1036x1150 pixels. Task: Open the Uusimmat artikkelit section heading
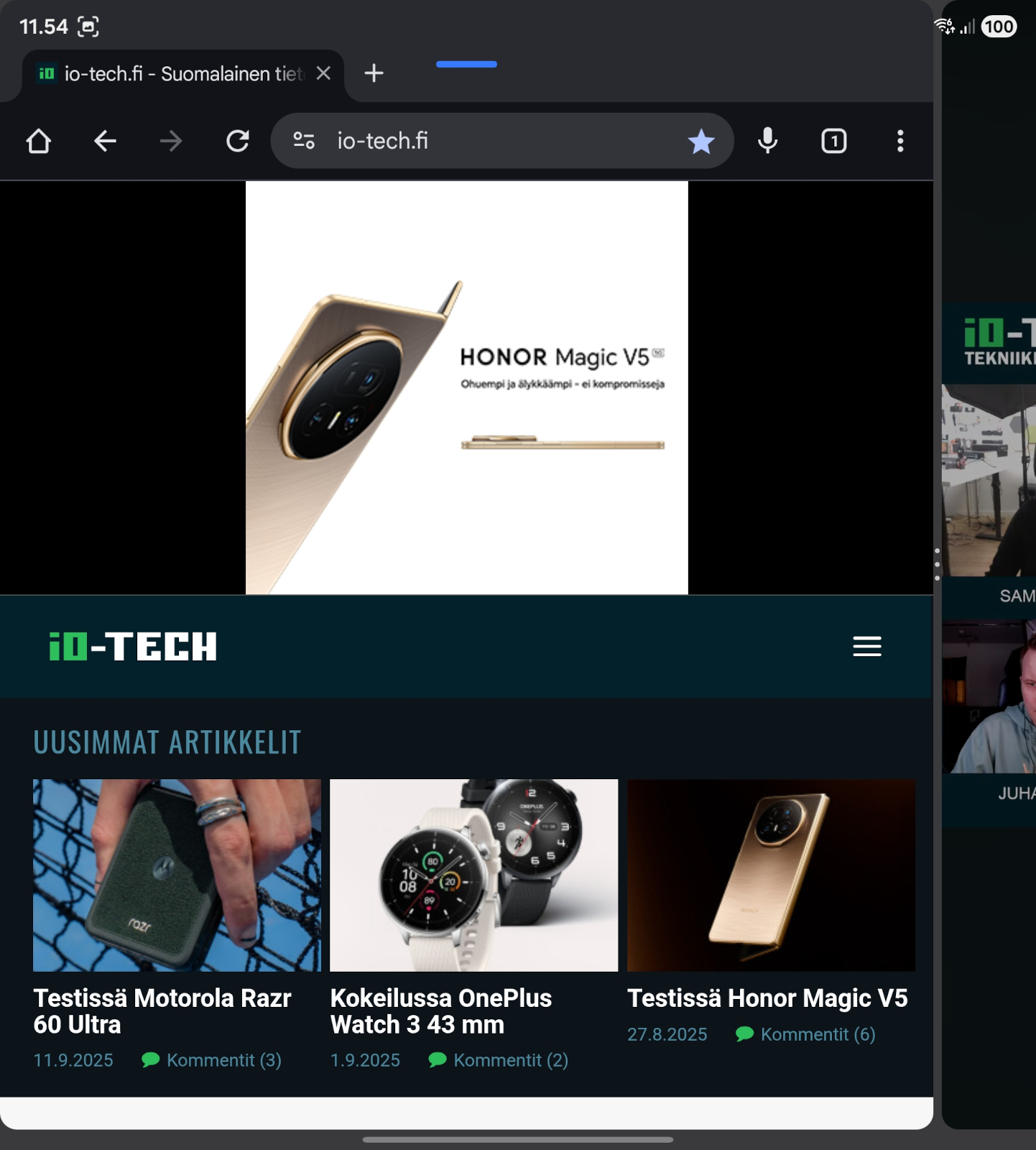(x=167, y=742)
